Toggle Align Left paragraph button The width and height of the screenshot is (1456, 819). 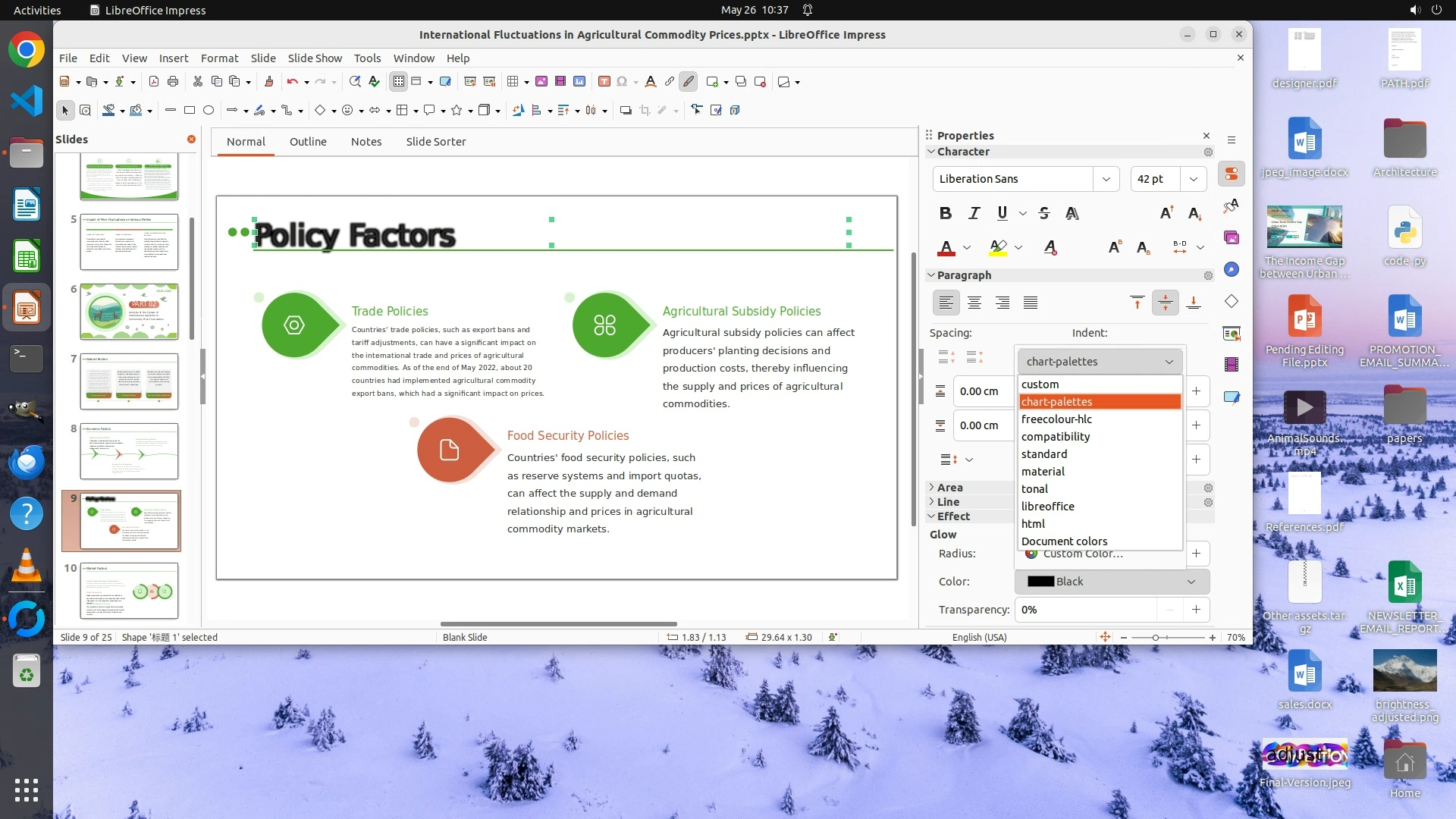tap(946, 303)
